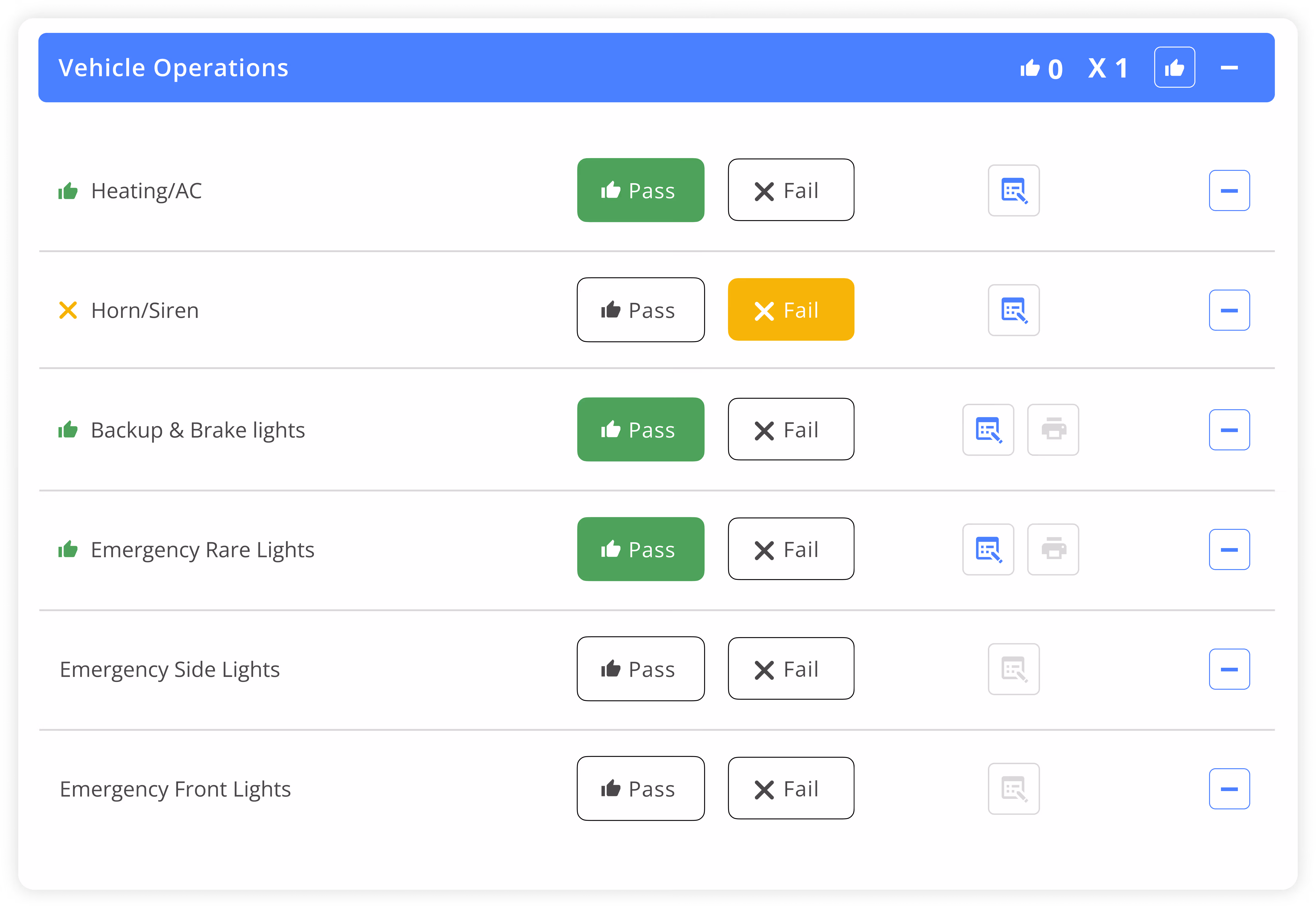Open notes icon for Heating/AC row
The width and height of the screenshot is (1316, 908).
1013,191
